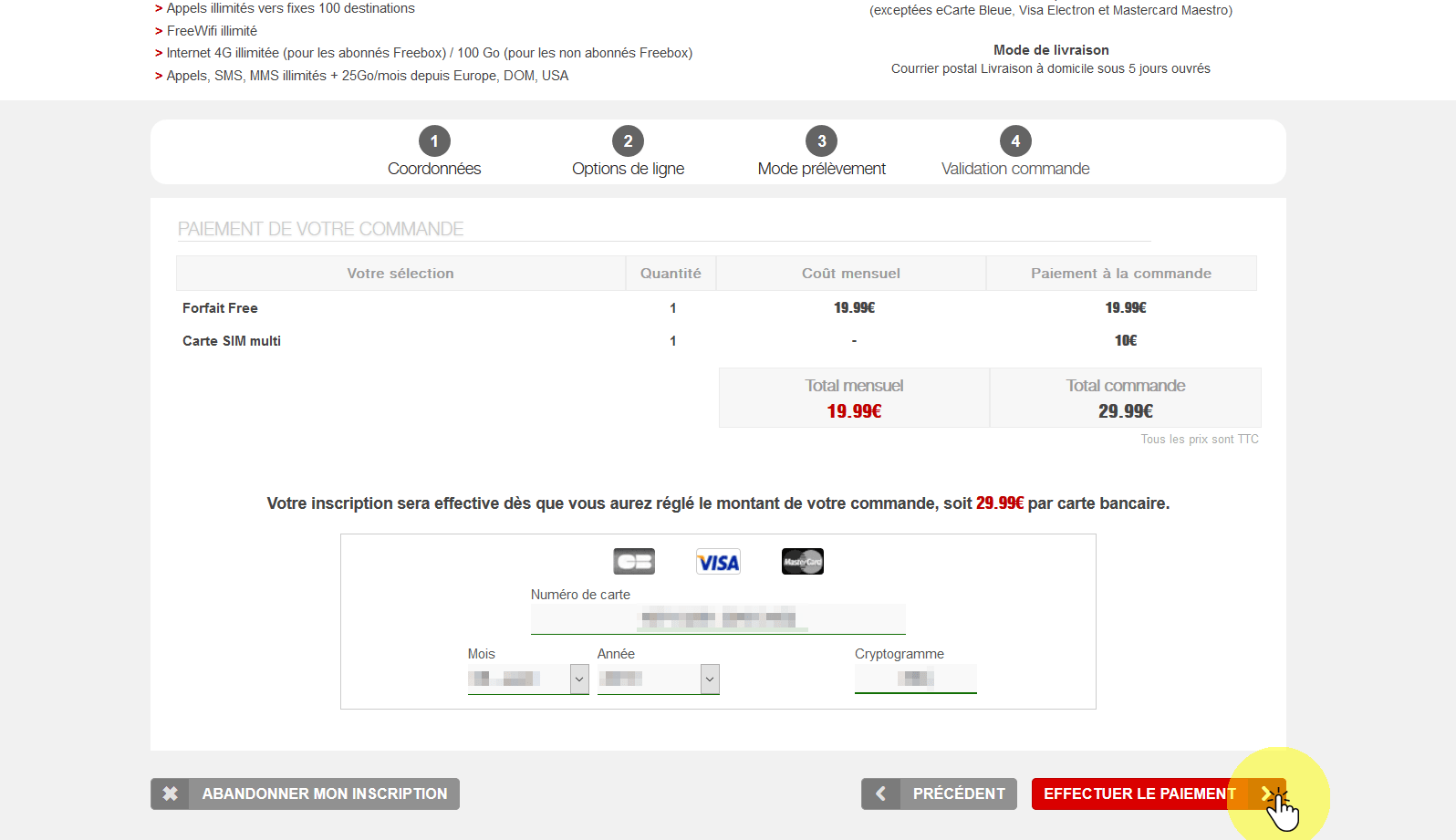Click the Précédent button
Screen dimensions: 1456x840
tap(939, 793)
